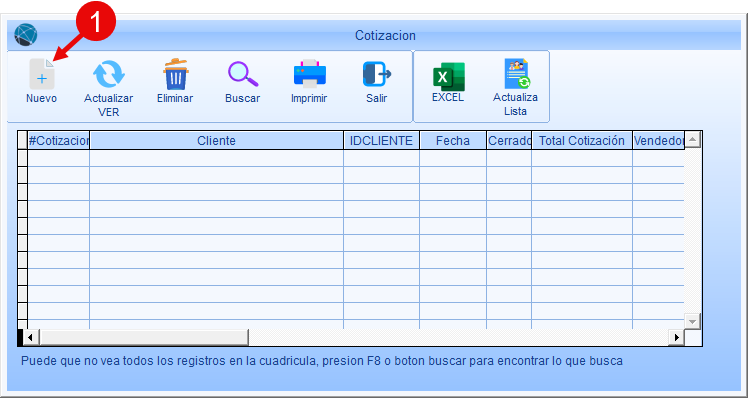This screenshot has width=748, height=398.
Task: Select the IDCLIENTE column header
Action: tap(381, 140)
